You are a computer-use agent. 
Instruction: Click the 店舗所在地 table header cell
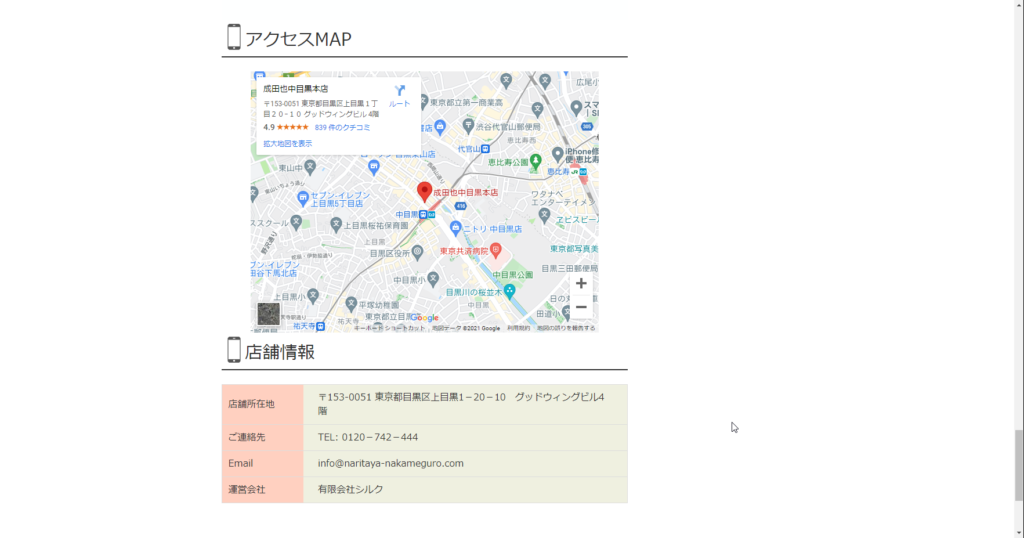tap(263, 404)
